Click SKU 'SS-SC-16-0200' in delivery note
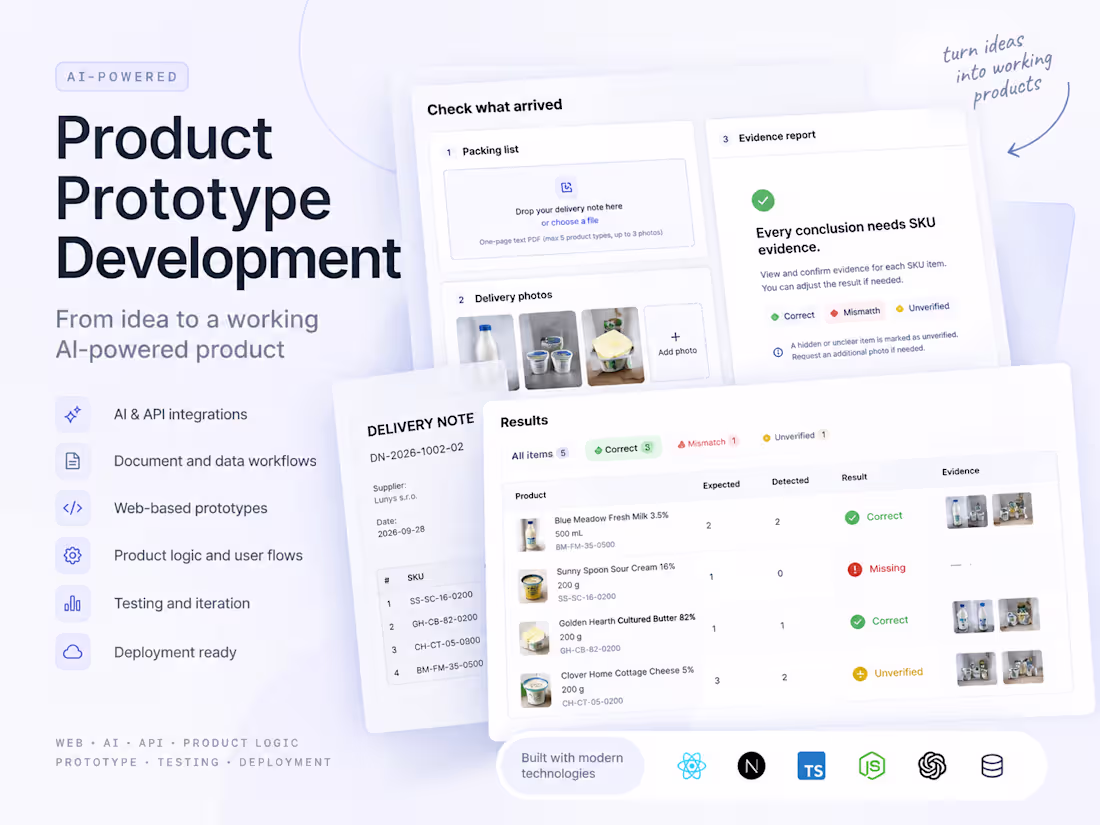The width and height of the screenshot is (1100, 825). coord(441,598)
